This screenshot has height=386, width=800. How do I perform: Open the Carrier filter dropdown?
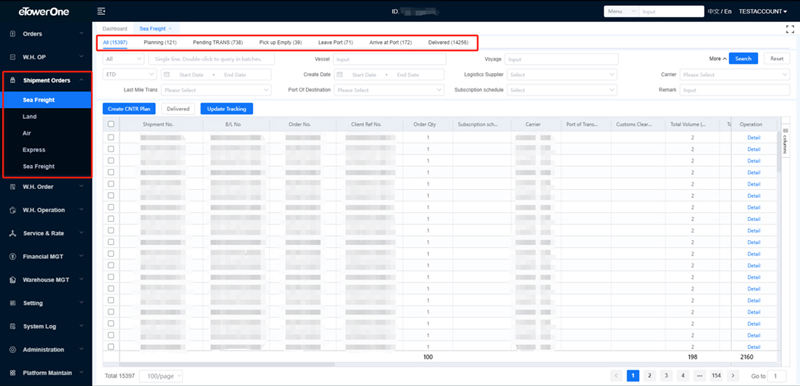(x=735, y=74)
